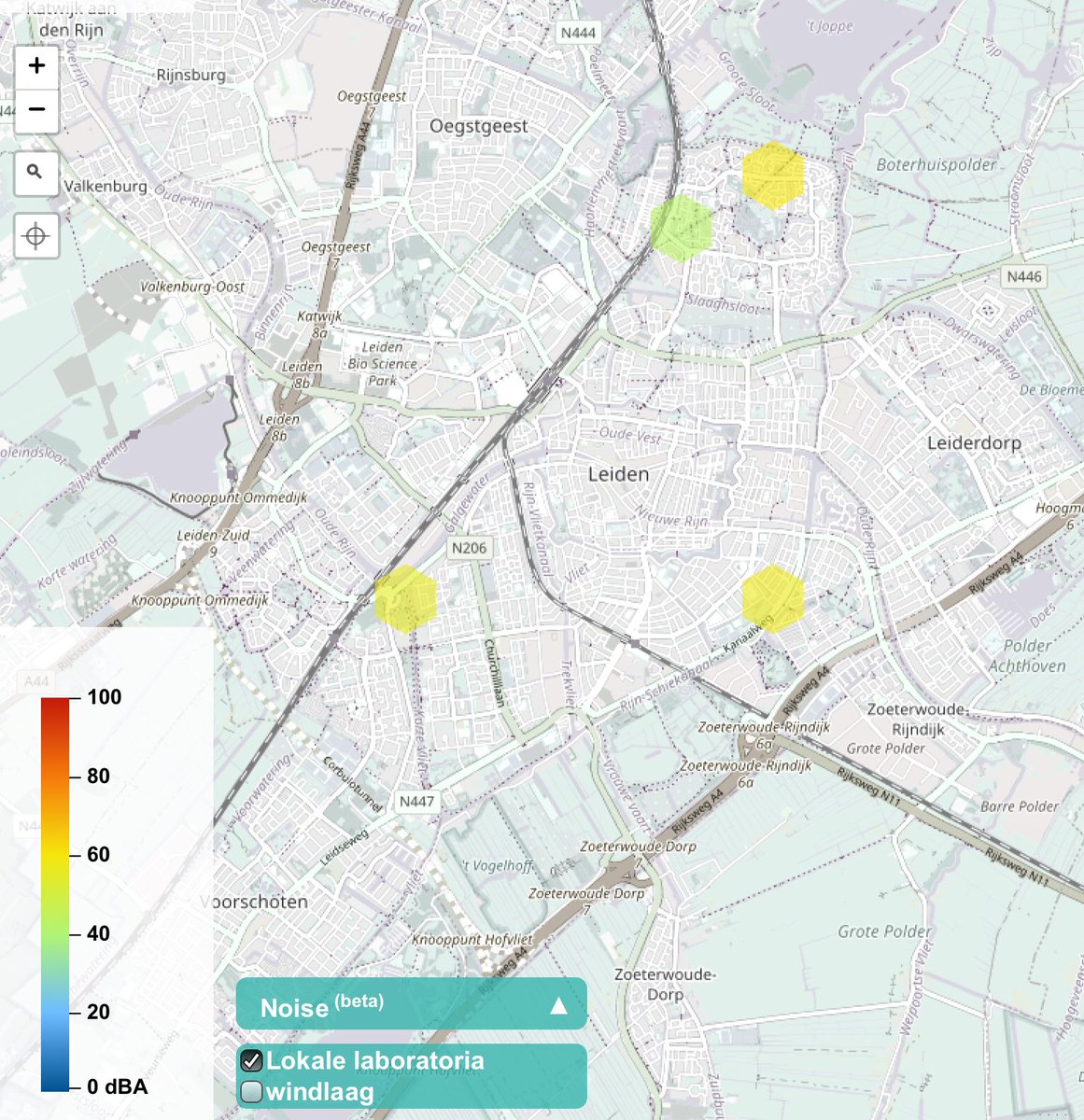
Task: Click the dBA noise color scale bar
Action: [55, 894]
